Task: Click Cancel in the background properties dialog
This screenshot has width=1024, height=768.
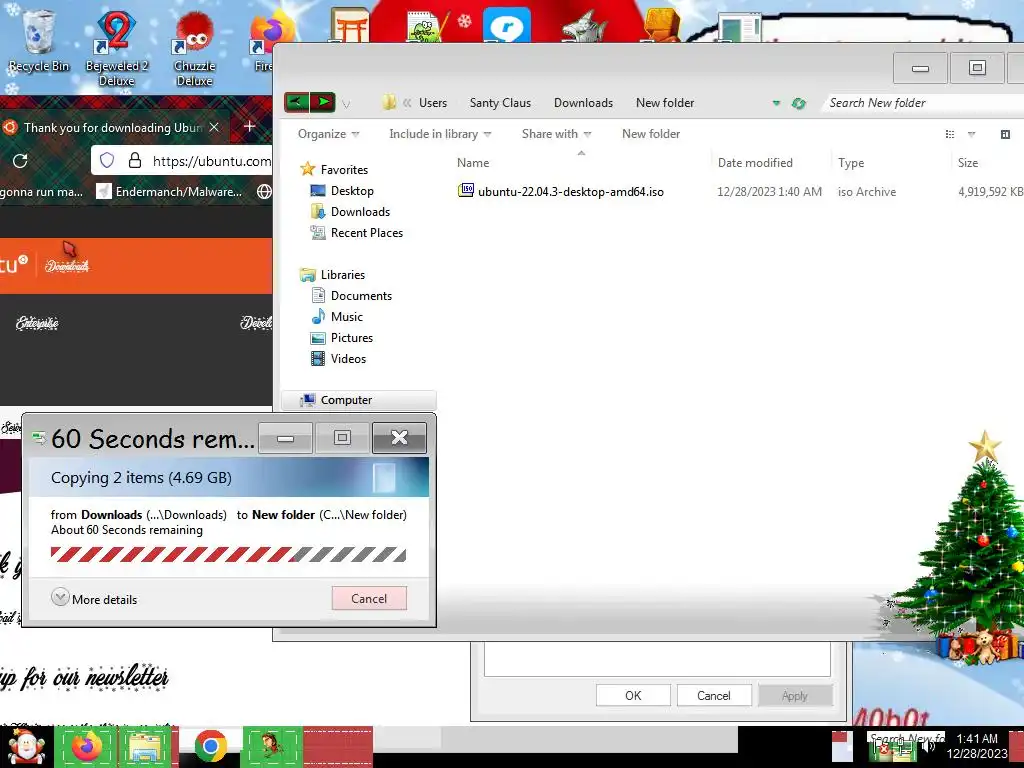Action: click(713, 696)
